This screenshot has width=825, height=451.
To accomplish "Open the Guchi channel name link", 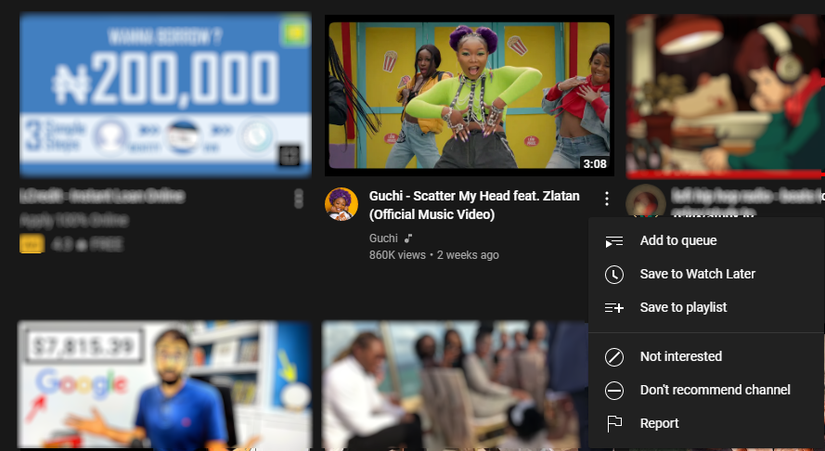I will click(x=383, y=238).
